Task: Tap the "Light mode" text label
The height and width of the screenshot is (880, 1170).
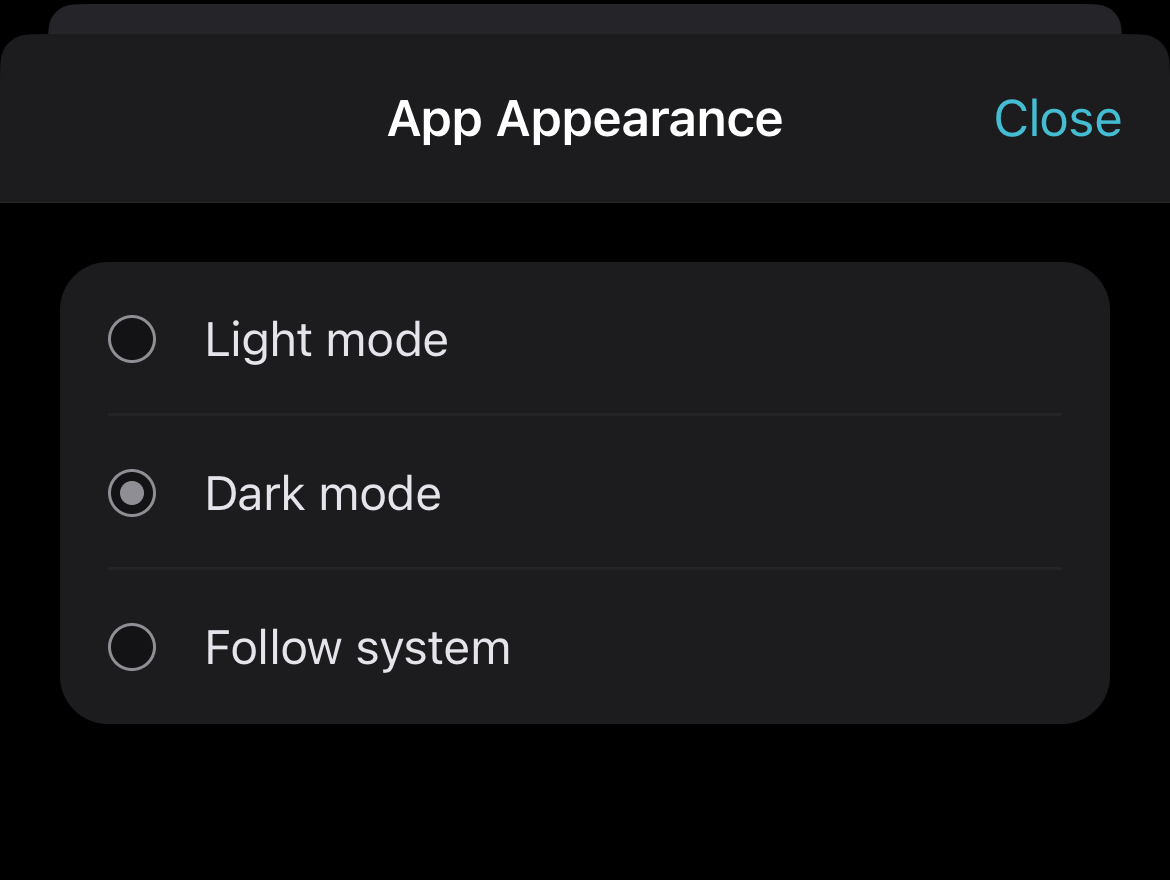Action: click(x=326, y=340)
